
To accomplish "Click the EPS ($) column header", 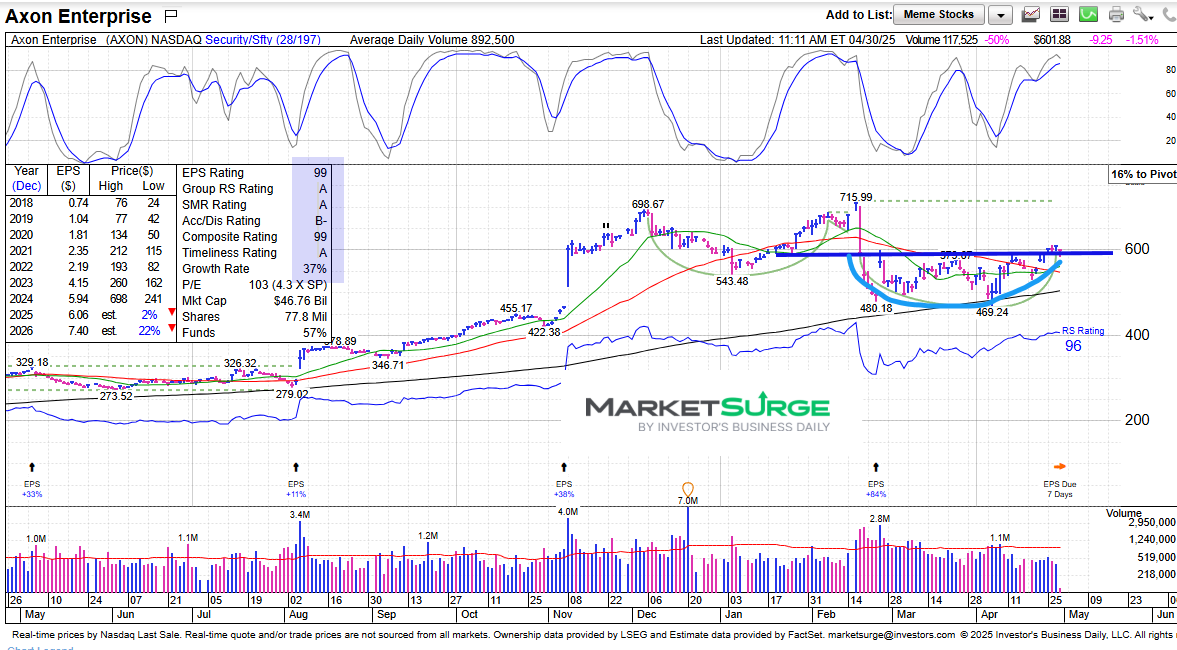I will (x=68, y=178).
